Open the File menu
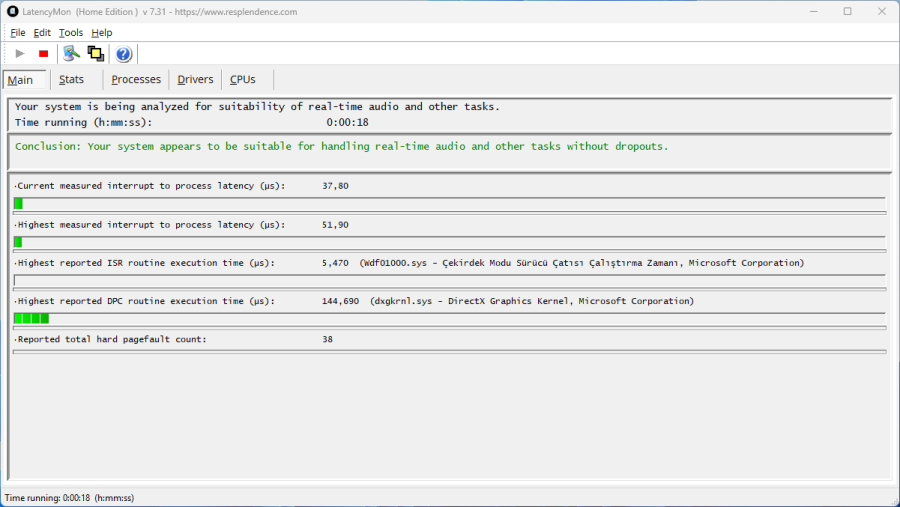The width and height of the screenshot is (900, 507). (18, 33)
